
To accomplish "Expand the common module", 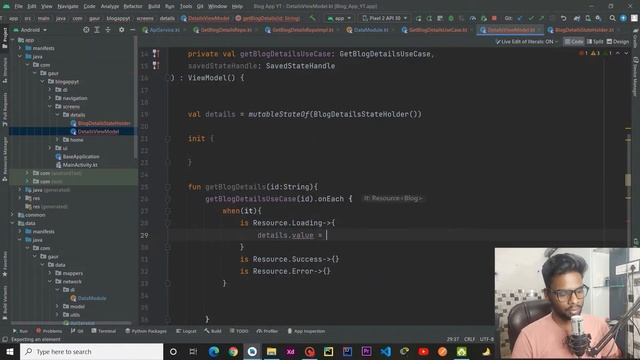I will pyautogui.click(x=12, y=215).
